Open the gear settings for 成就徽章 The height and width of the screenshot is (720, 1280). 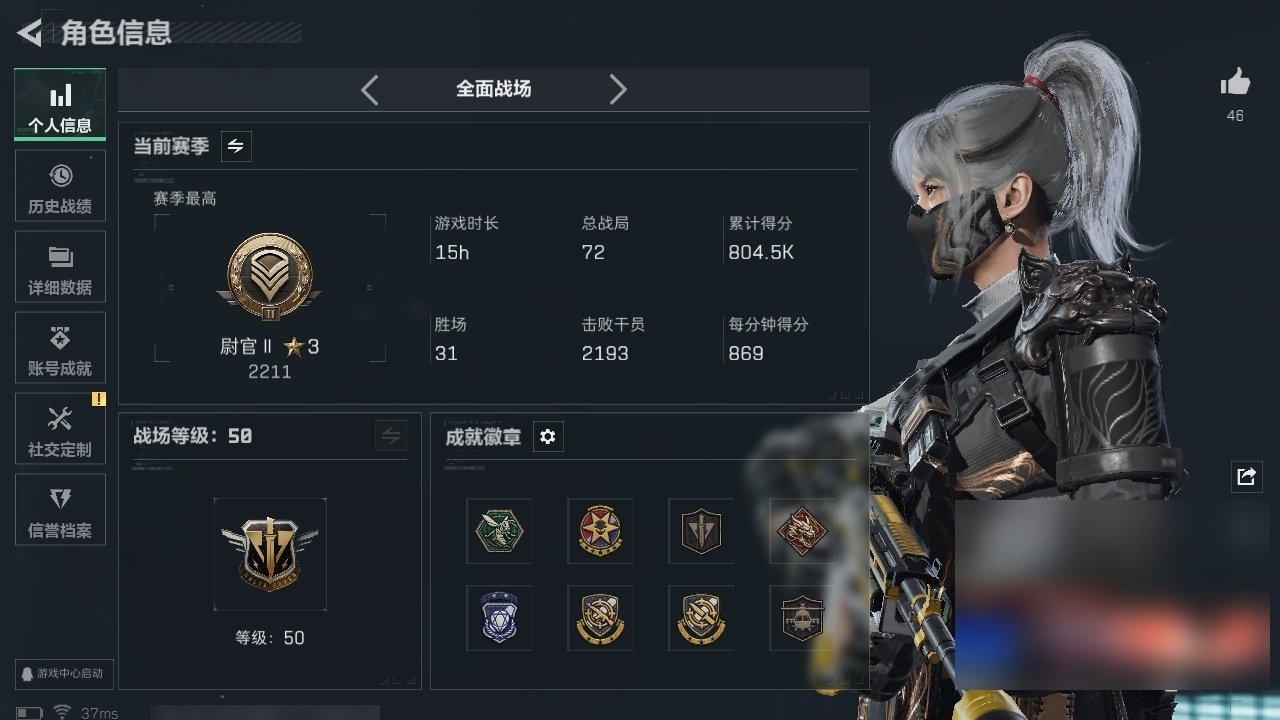tap(548, 437)
